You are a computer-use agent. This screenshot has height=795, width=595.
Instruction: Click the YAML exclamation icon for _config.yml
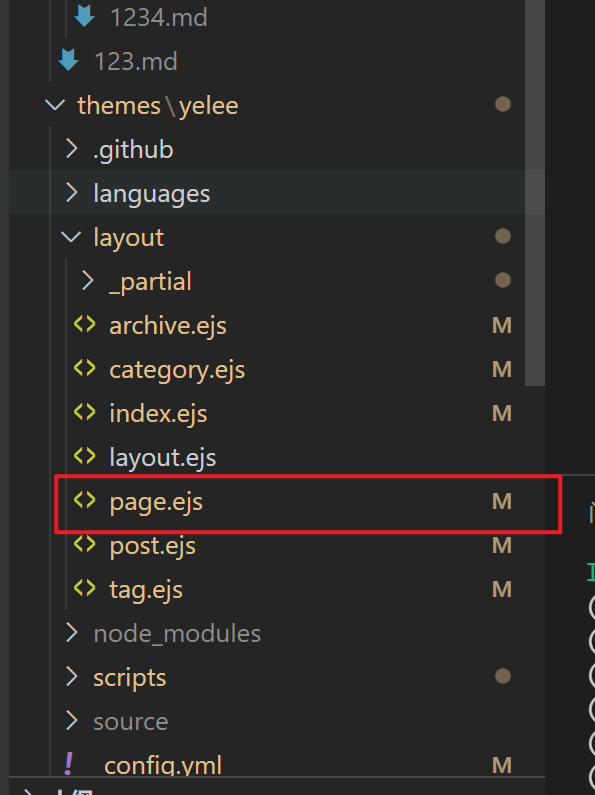68,764
